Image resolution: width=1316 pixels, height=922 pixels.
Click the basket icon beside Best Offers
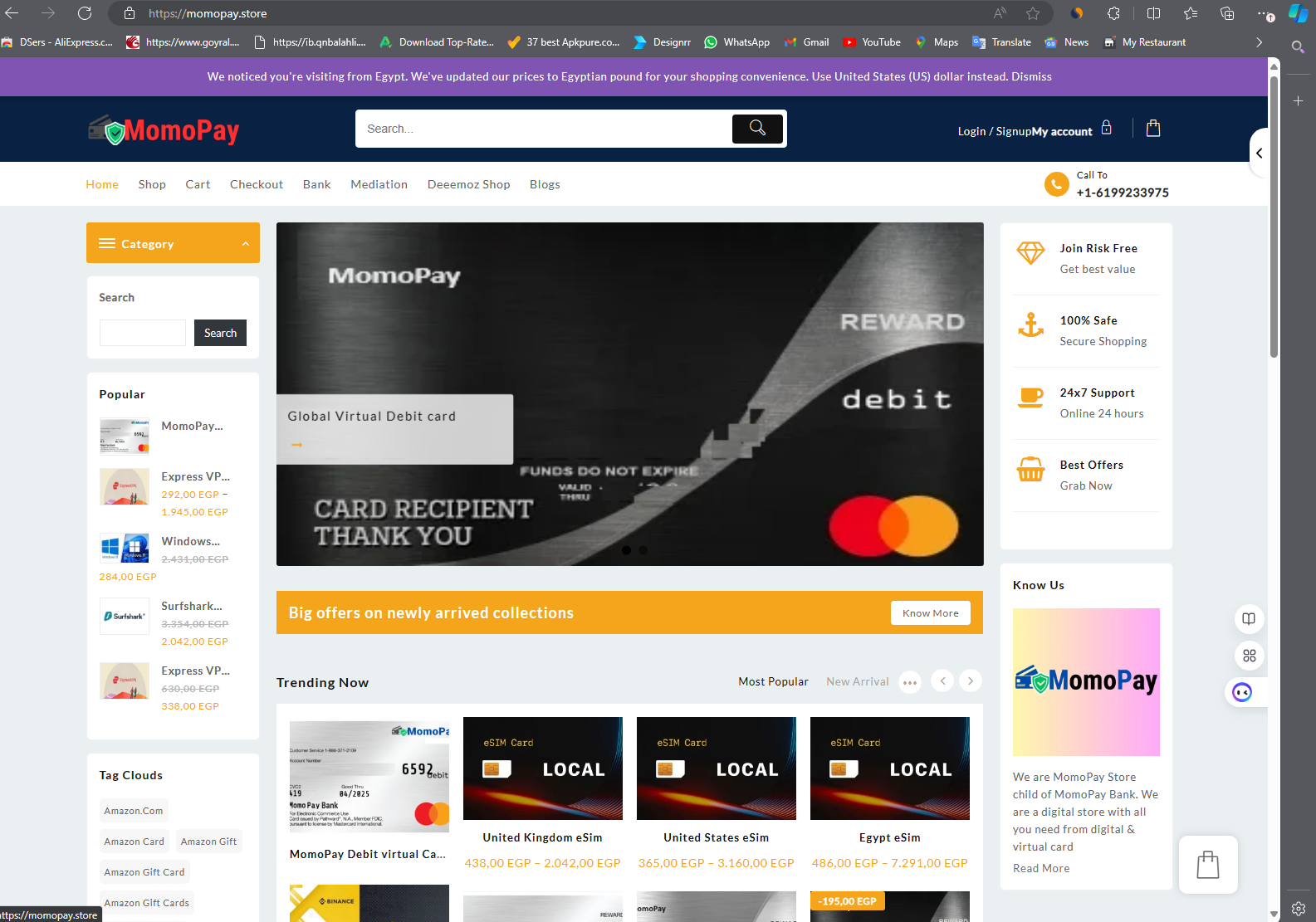[x=1030, y=470]
